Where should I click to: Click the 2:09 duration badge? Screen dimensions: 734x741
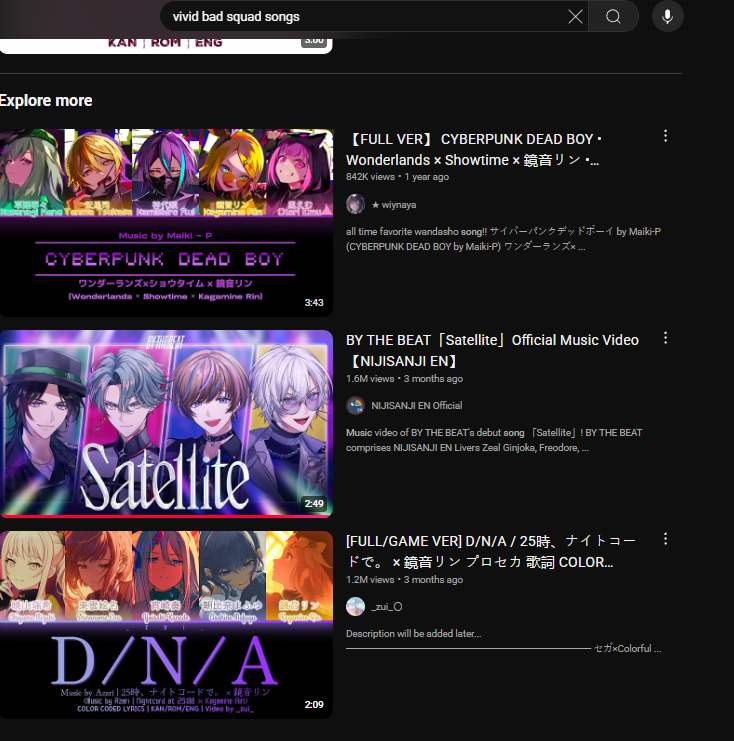pyautogui.click(x=314, y=705)
